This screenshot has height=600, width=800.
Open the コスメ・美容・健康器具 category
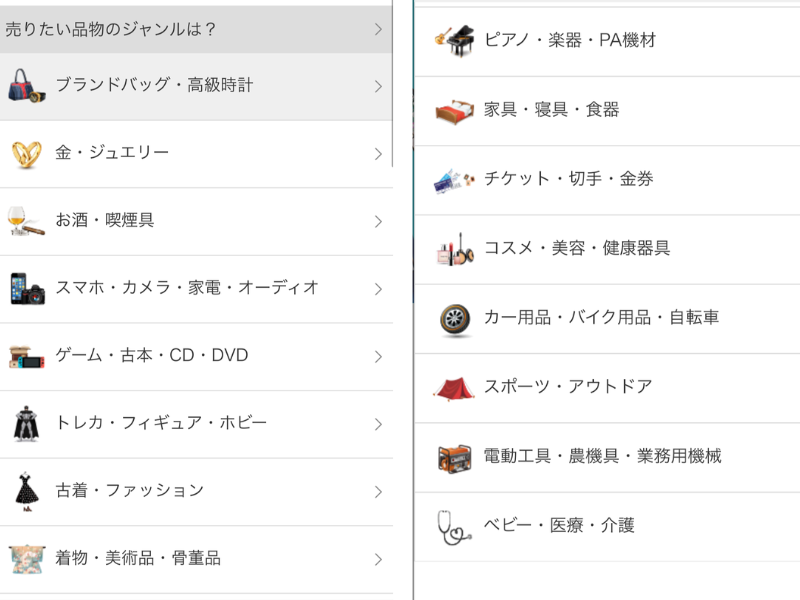pos(576,249)
